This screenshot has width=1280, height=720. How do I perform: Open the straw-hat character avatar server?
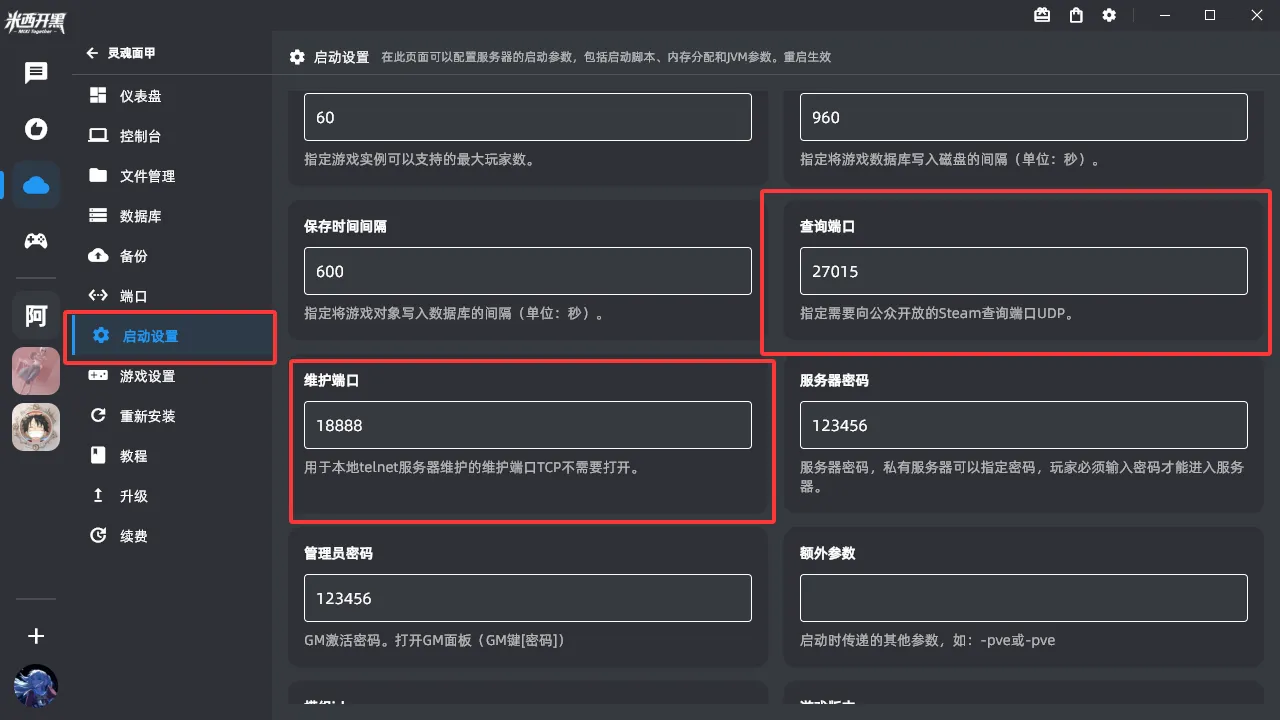pyautogui.click(x=36, y=427)
